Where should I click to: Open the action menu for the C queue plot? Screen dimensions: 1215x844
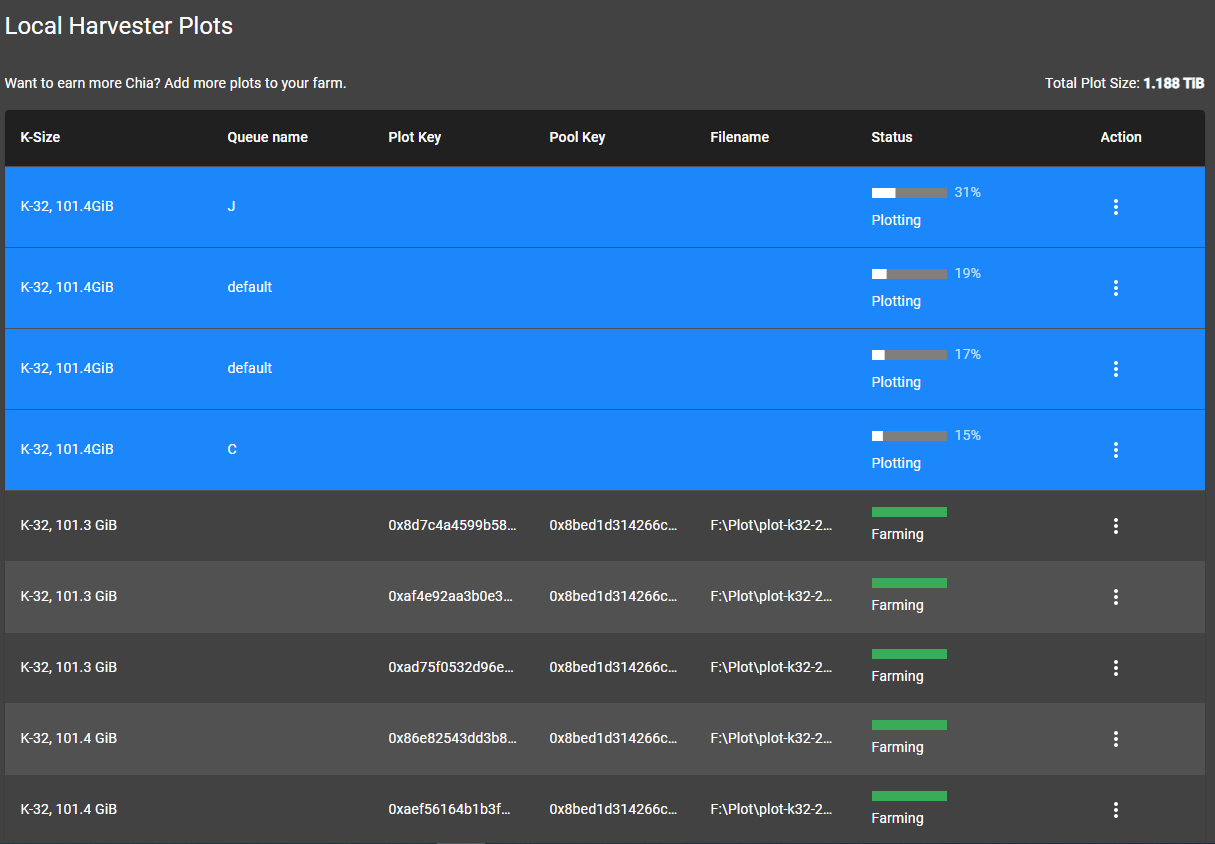click(x=1116, y=450)
